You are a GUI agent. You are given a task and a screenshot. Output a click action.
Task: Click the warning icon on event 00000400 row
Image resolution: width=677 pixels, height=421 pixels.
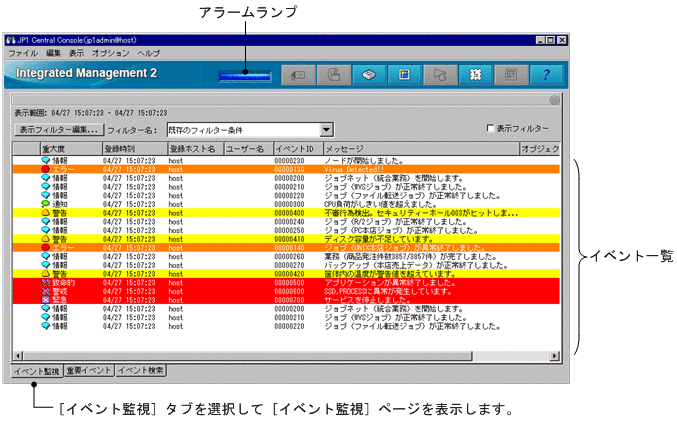[x=45, y=213]
